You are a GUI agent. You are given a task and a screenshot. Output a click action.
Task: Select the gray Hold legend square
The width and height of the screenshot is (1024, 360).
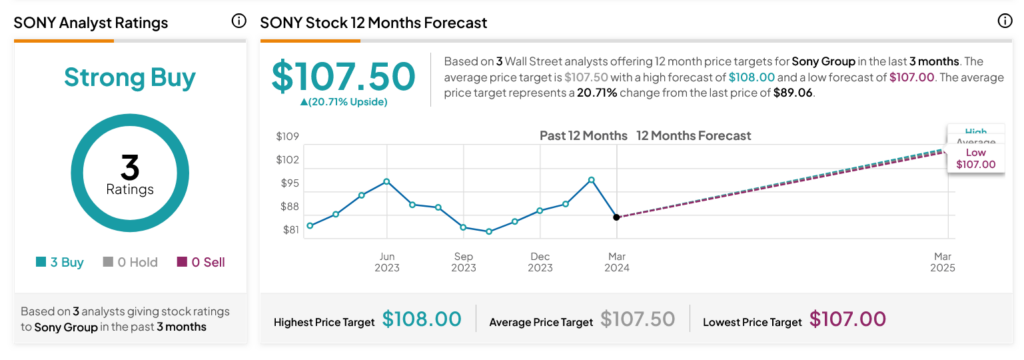point(108,263)
